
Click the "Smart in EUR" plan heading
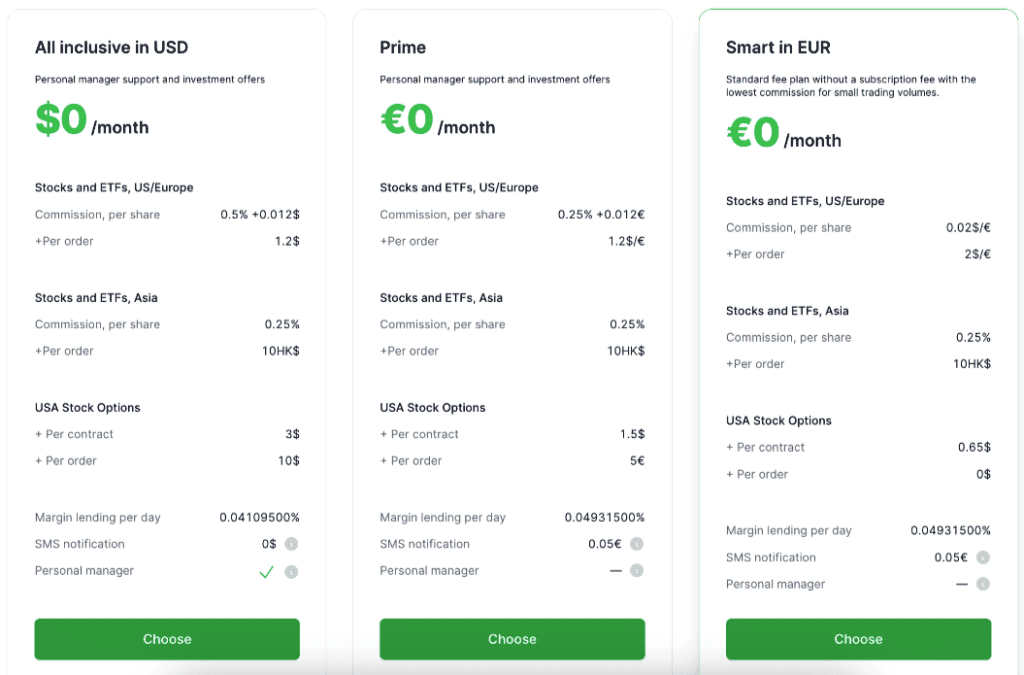point(778,48)
